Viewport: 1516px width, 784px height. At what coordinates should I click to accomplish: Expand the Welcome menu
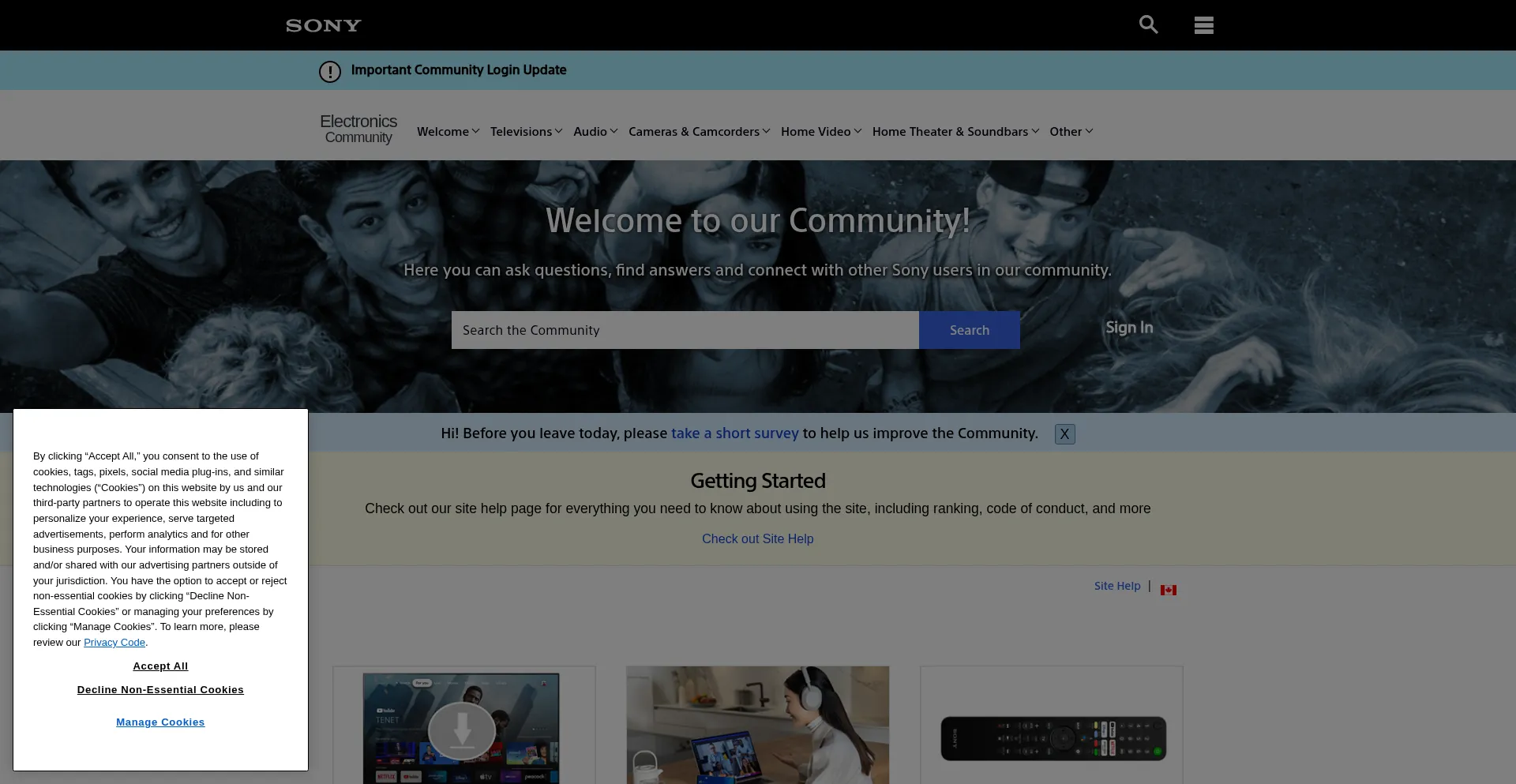pyautogui.click(x=448, y=132)
